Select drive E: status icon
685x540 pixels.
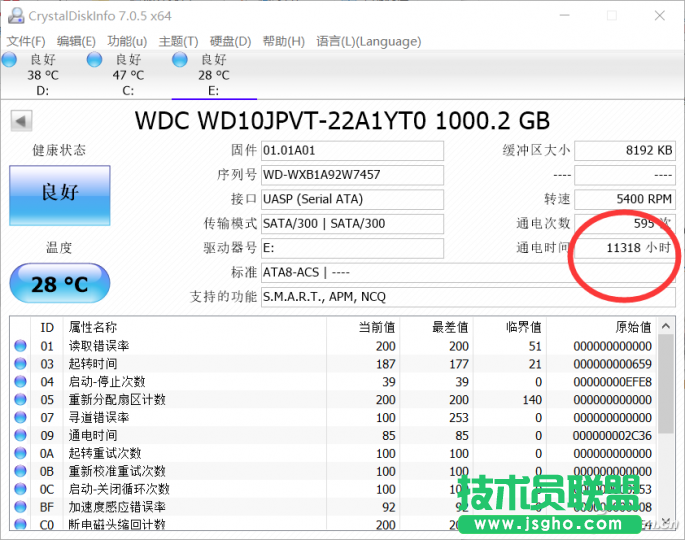point(180,61)
